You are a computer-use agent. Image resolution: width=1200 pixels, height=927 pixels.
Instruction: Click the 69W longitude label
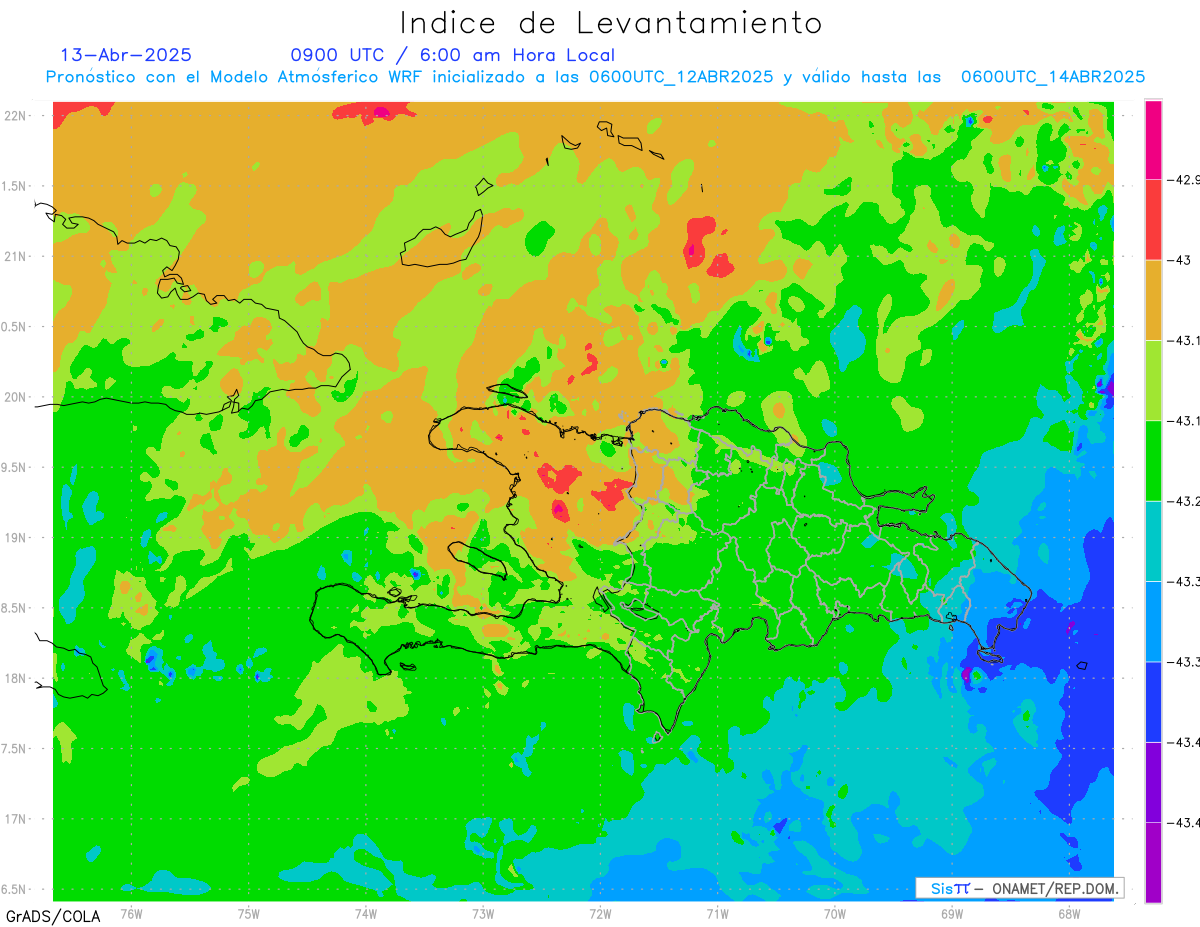[952, 913]
